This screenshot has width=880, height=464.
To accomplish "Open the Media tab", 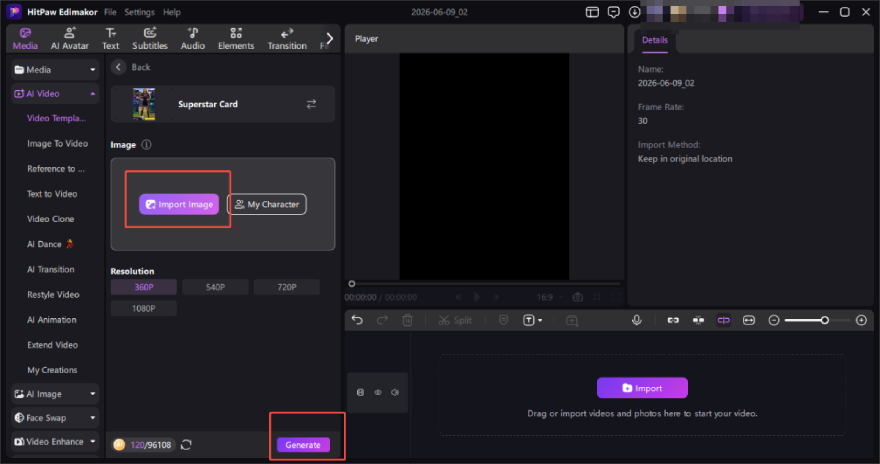I will click(x=25, y=39).
